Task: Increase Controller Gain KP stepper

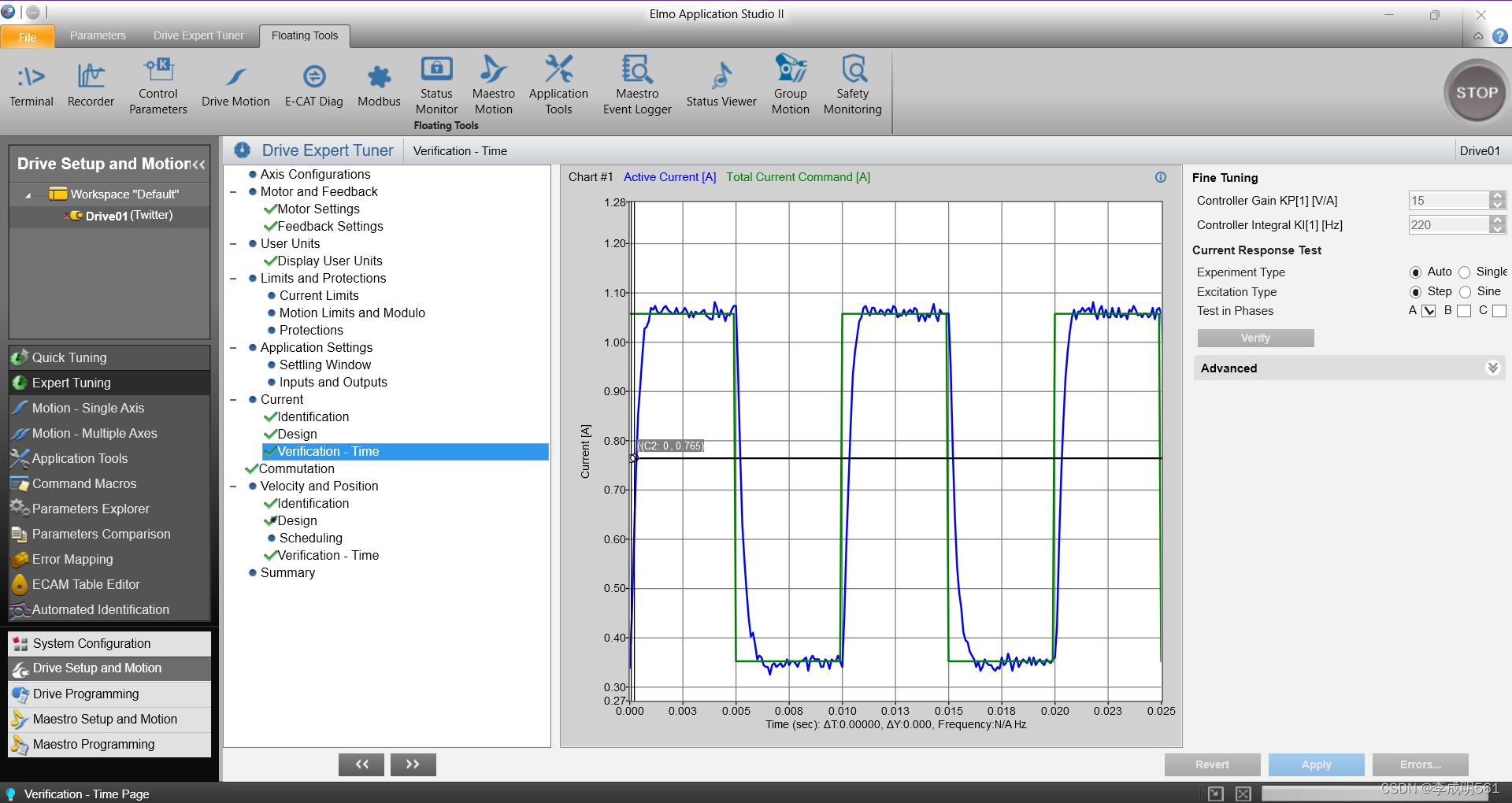Action: point(1498,196)
